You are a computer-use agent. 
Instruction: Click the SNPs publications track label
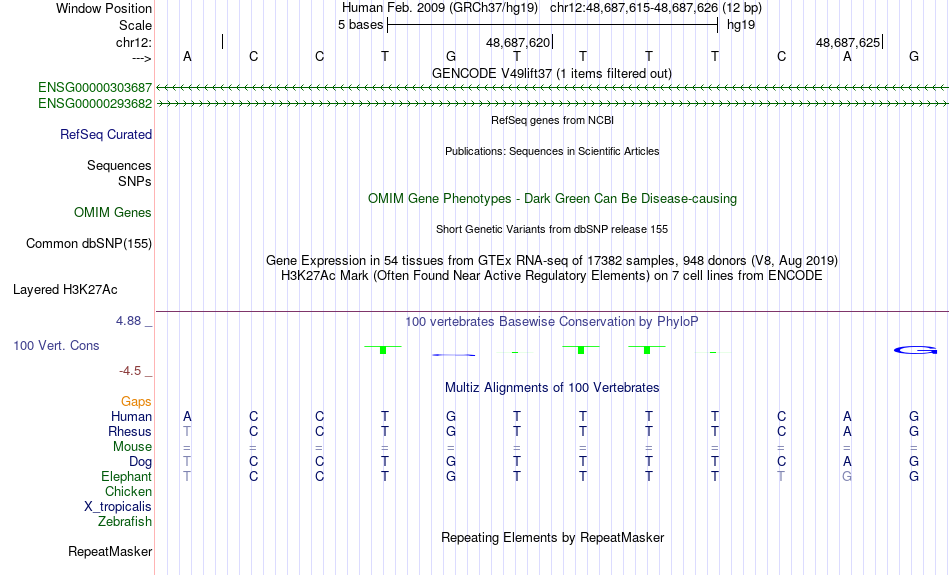point(135,181)
